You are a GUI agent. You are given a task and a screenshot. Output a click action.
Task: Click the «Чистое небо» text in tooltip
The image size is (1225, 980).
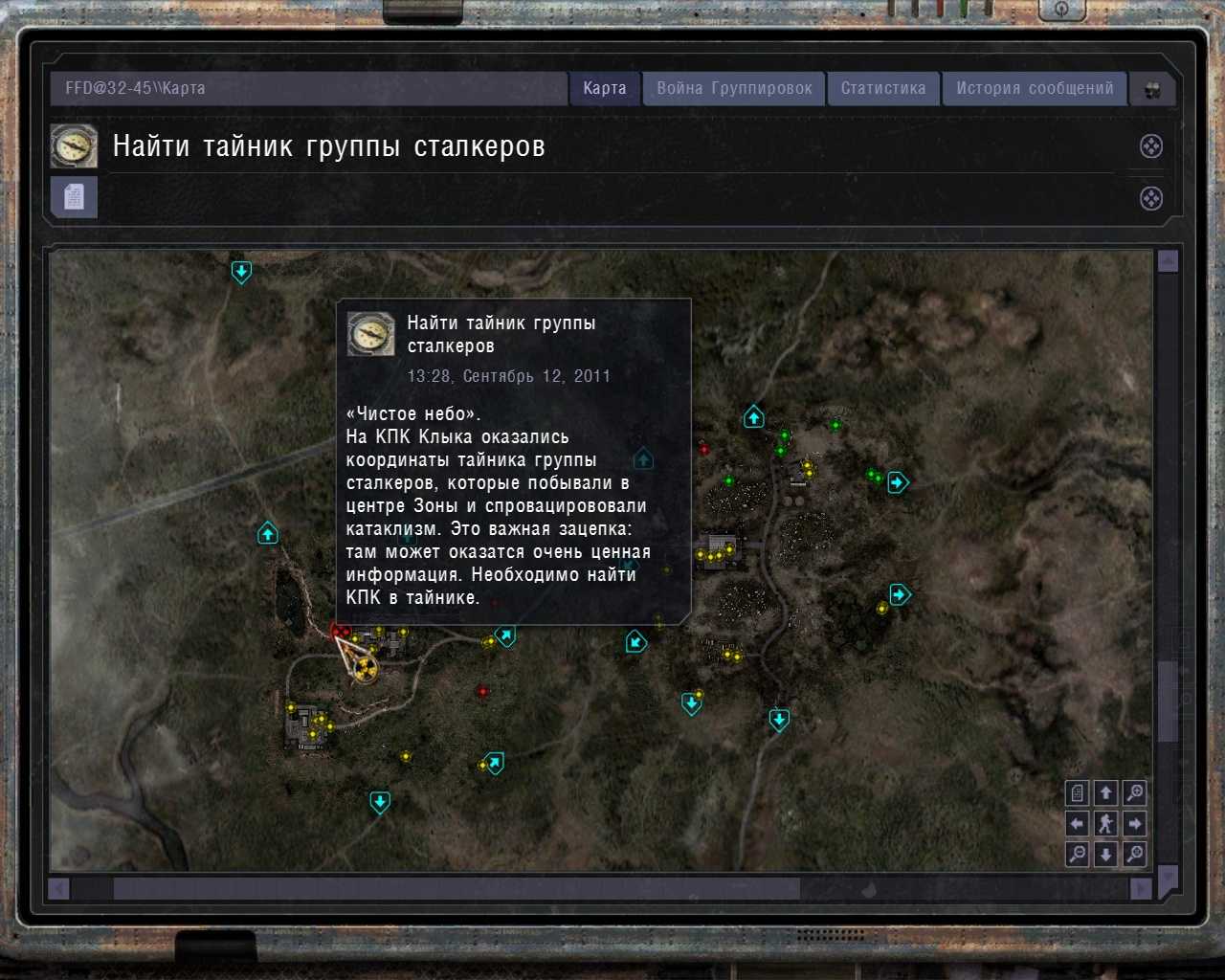coord(413,414)
